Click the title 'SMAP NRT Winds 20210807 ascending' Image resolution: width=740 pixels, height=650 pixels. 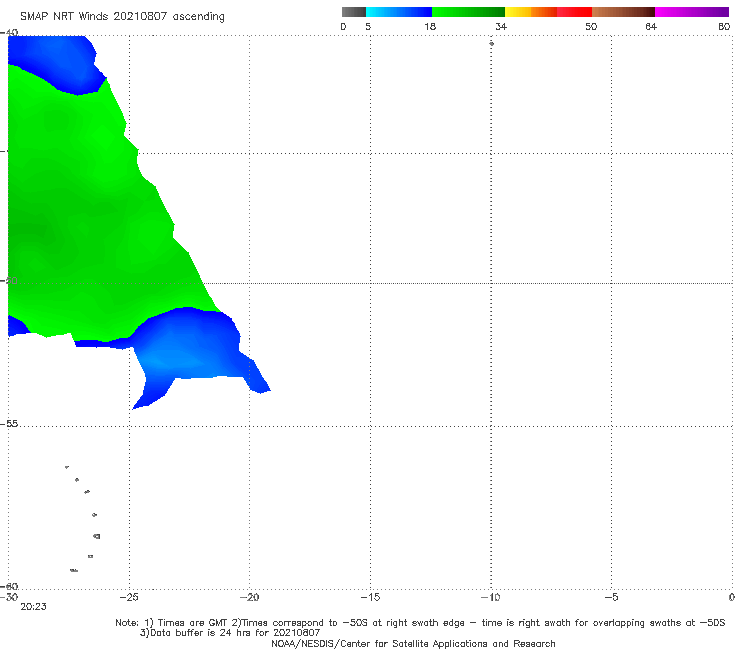(122, 16)
